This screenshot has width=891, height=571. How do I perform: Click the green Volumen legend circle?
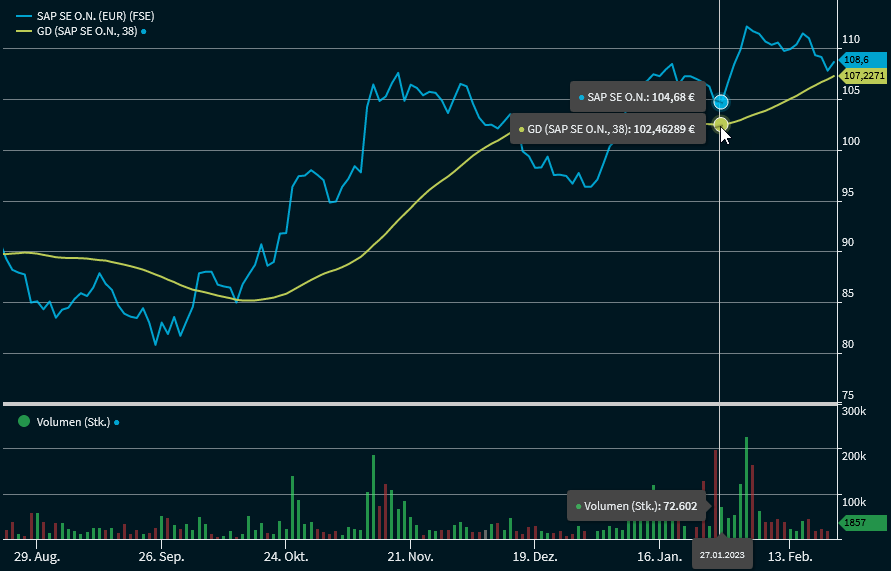(24, 421)
